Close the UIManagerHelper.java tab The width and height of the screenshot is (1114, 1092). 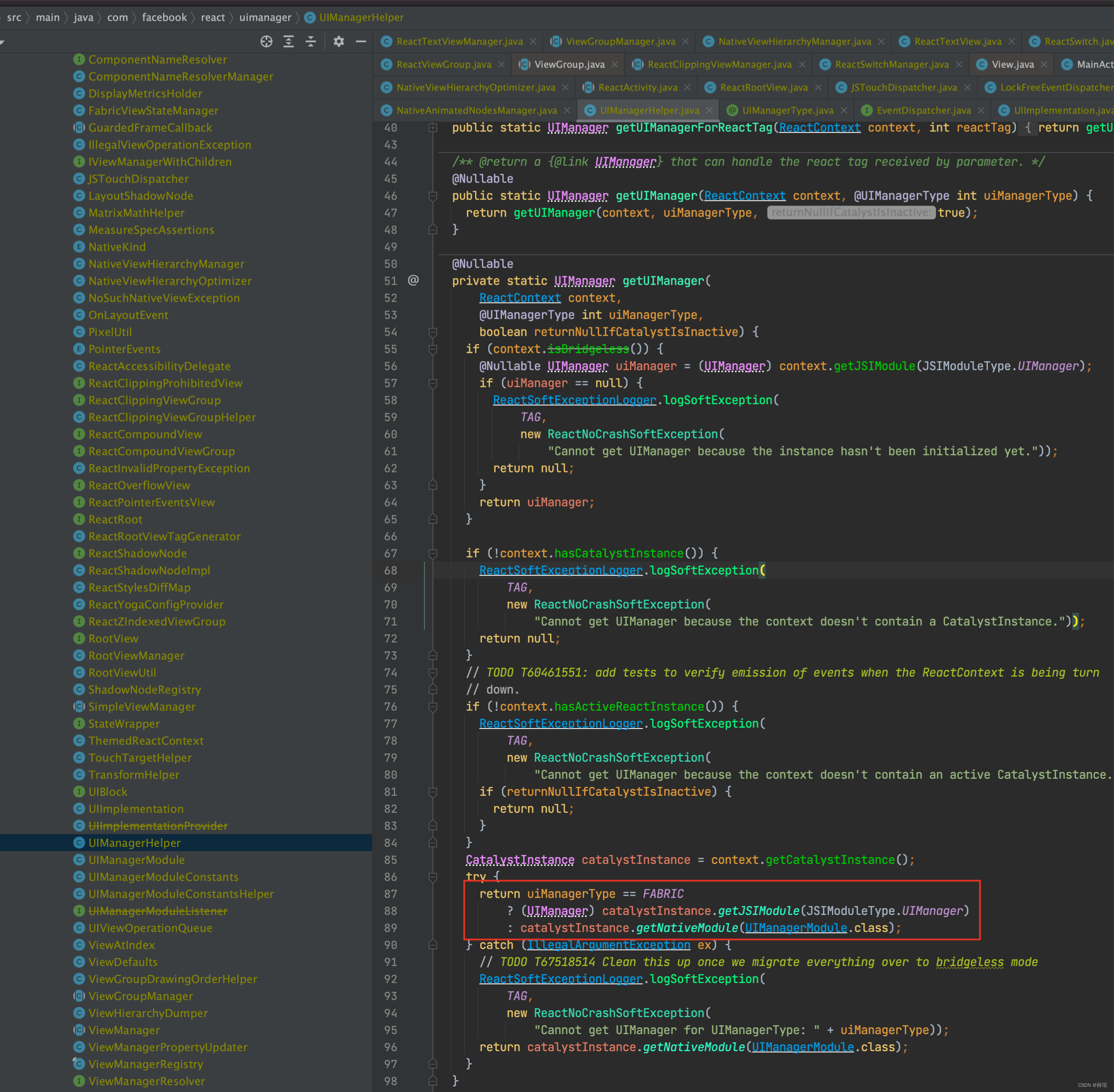[x=710, y=110]
